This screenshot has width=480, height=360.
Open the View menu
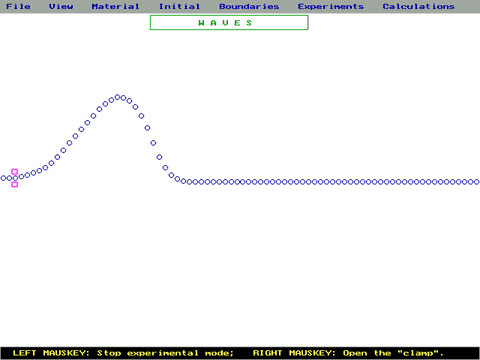(61, 6)
